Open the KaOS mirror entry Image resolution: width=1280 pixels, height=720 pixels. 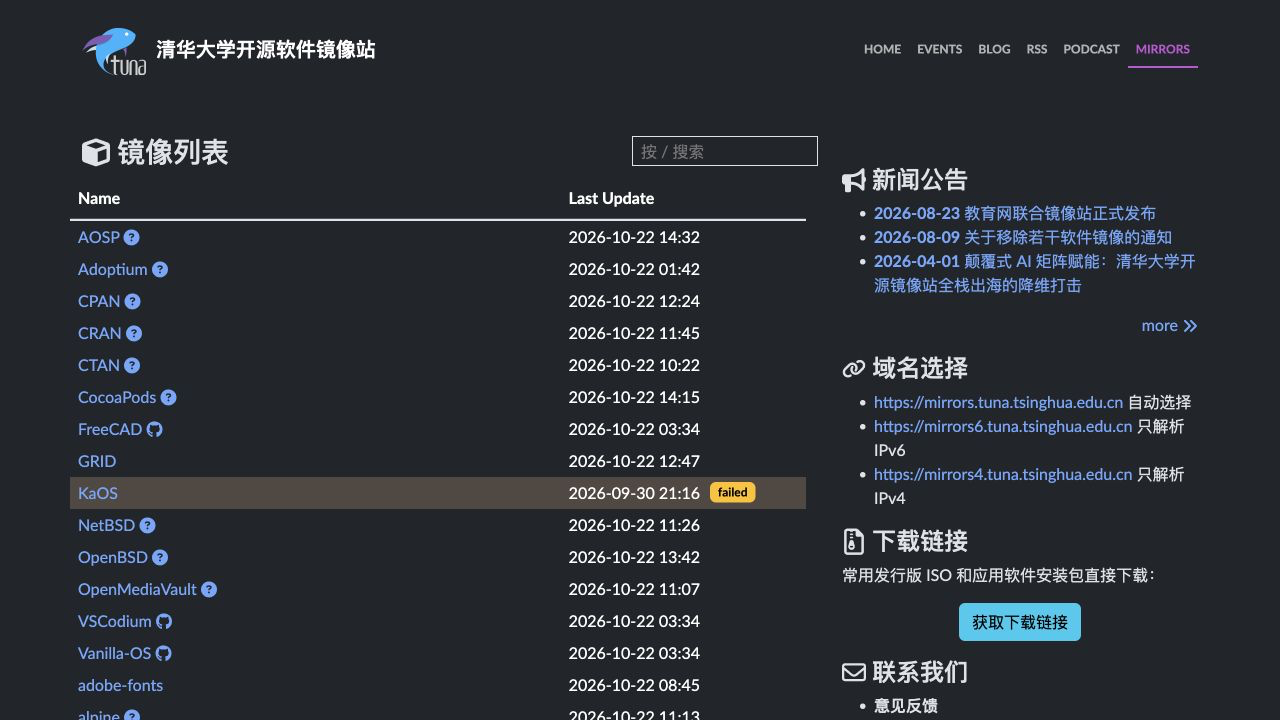click(x=98, y=493)
